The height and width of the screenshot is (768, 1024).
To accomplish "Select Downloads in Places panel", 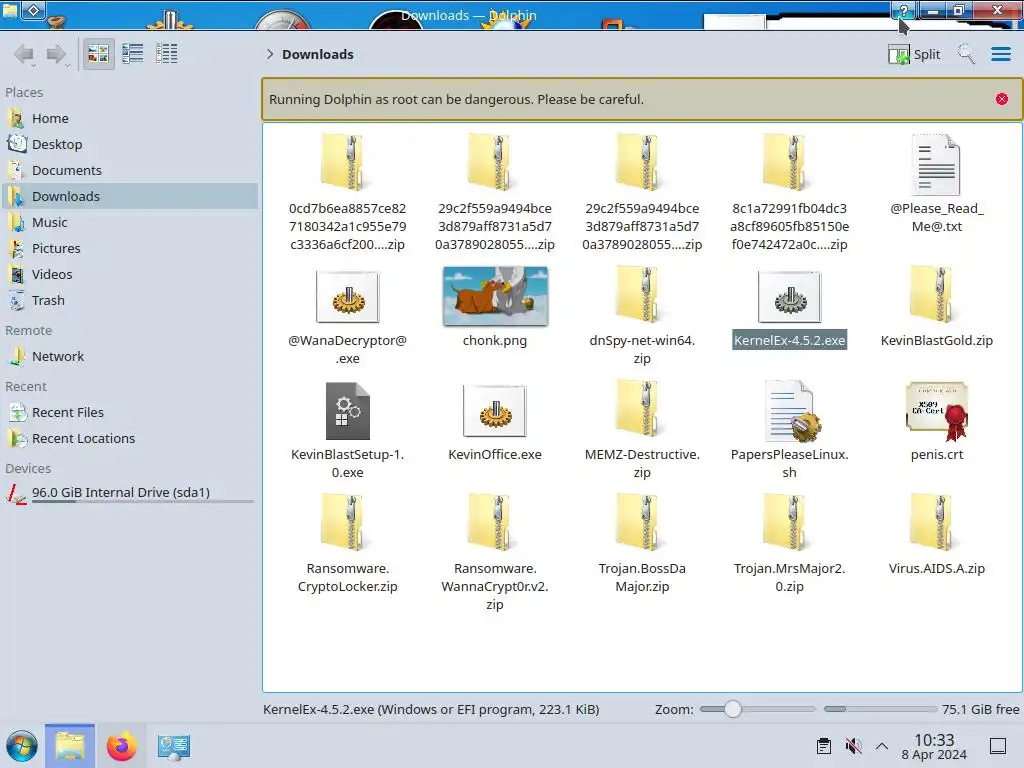I will point(130,197).
